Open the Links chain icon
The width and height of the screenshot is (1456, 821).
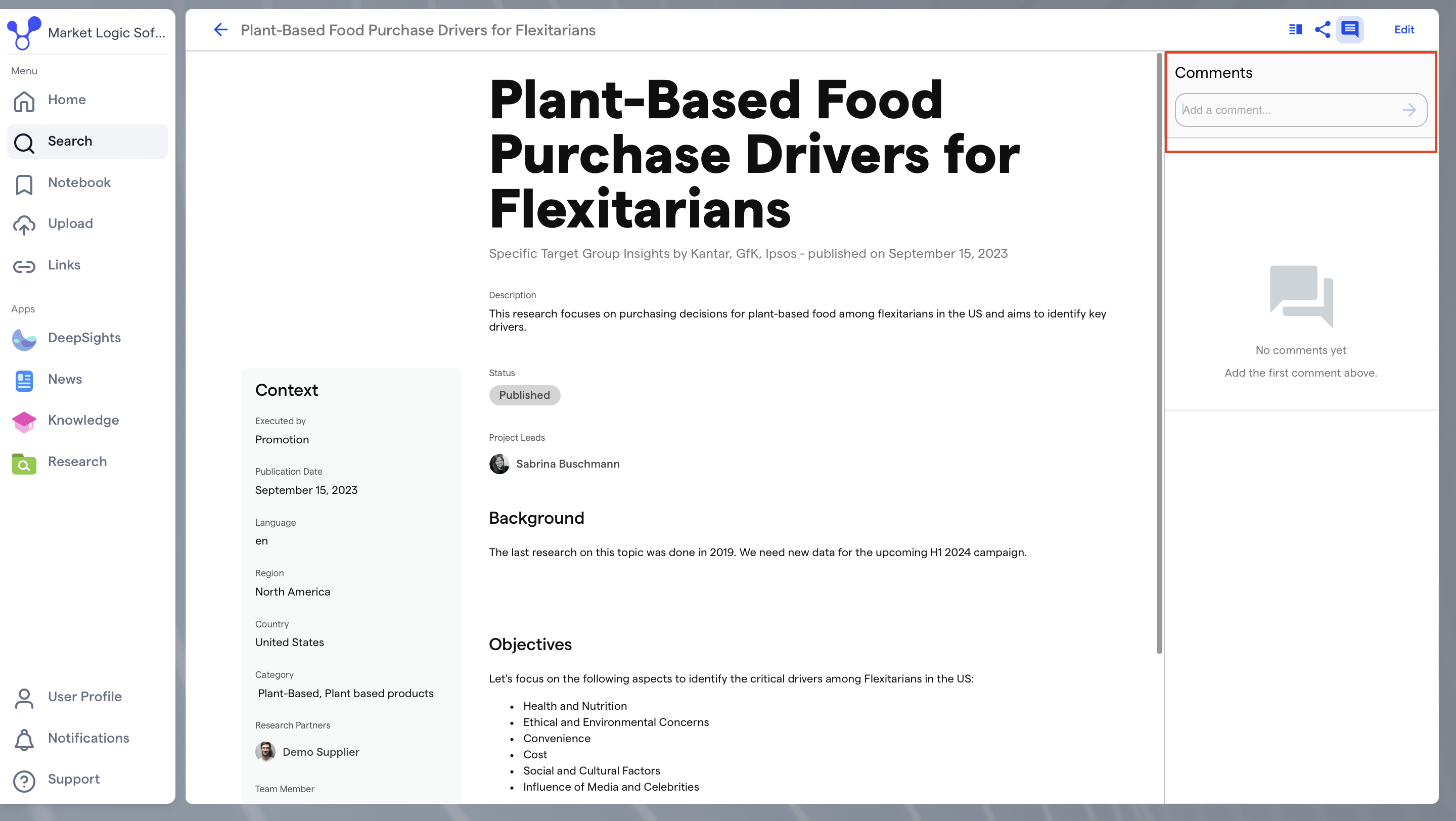tap(24, 265)
